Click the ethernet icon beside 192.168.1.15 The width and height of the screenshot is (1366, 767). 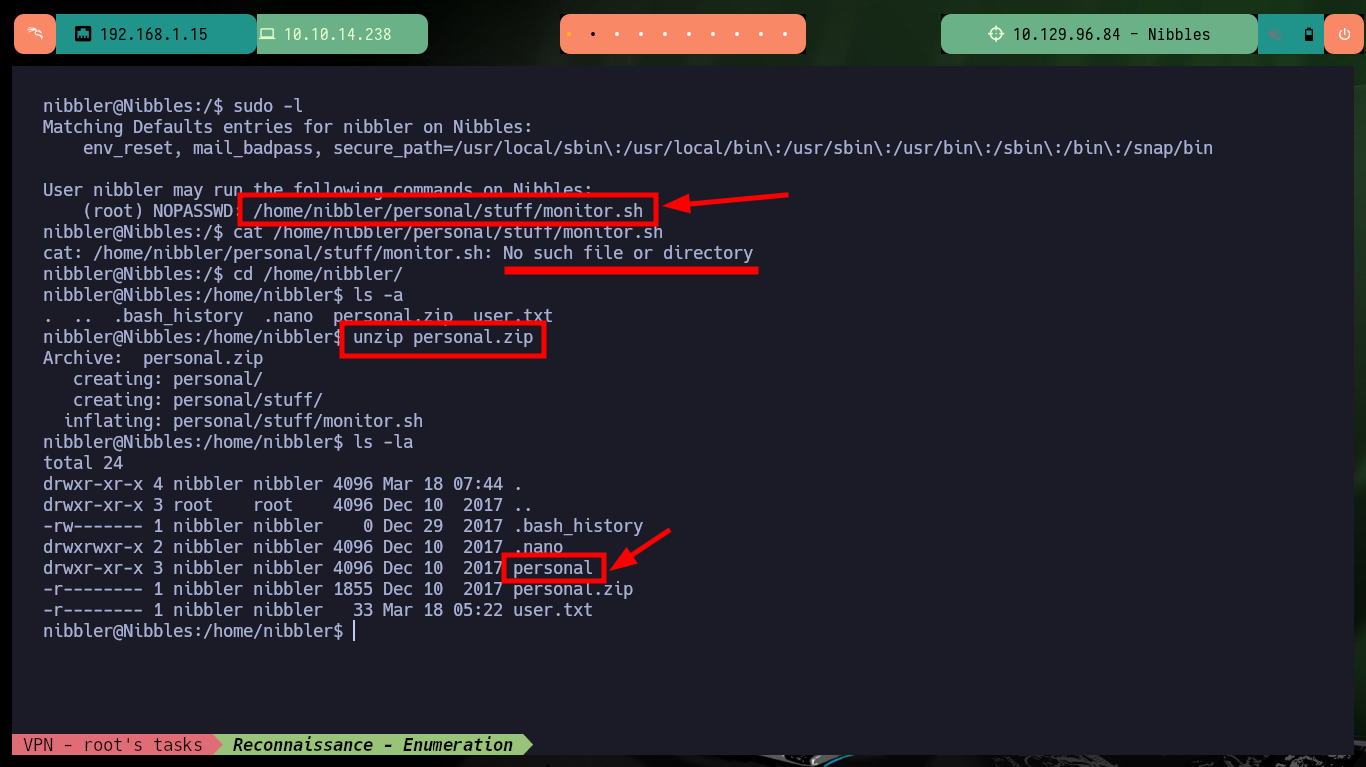(x=83, y=34)
